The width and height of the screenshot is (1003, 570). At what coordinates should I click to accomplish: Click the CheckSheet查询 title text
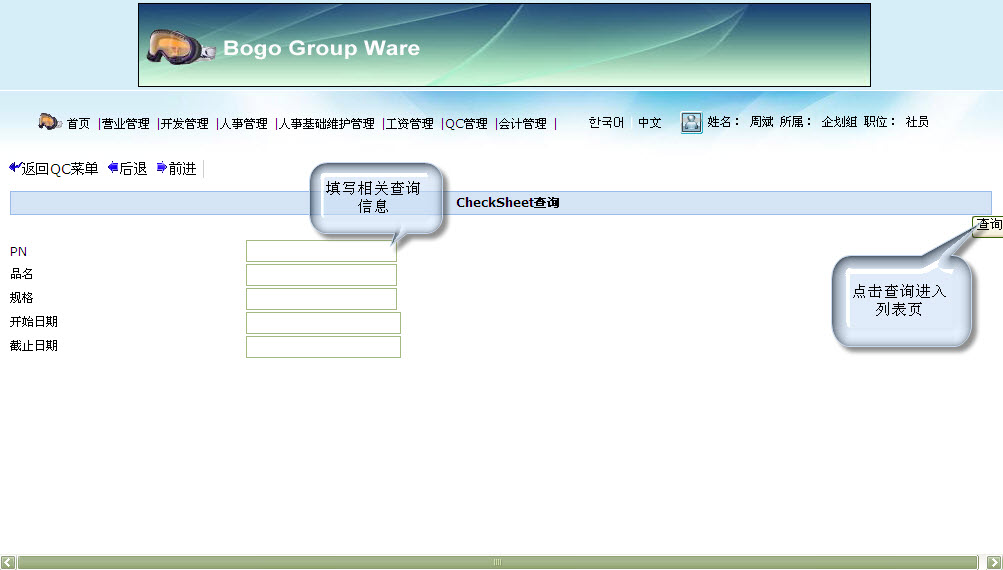coord(507,203)
